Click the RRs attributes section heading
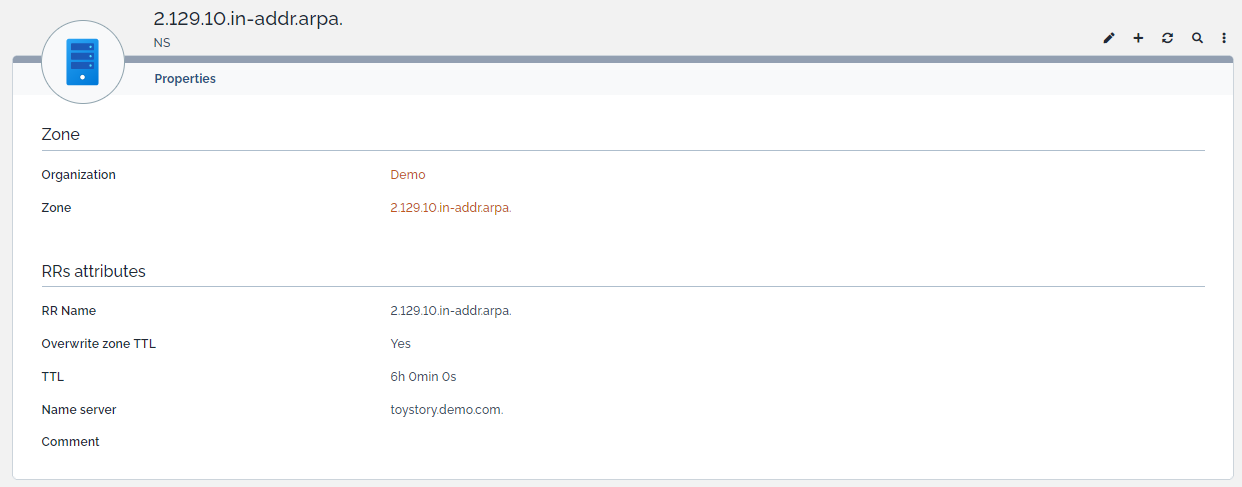 [x=93, y=271]
